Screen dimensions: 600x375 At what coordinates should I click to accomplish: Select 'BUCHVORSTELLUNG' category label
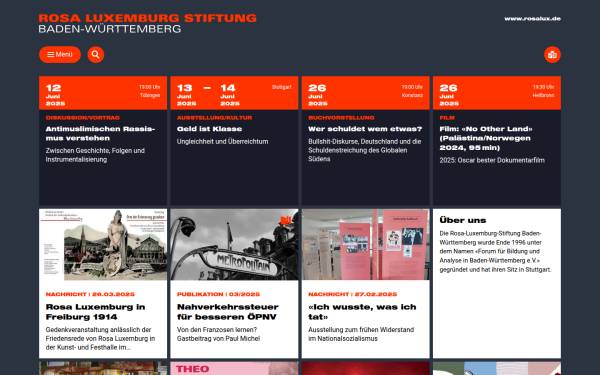coord(341,118)
